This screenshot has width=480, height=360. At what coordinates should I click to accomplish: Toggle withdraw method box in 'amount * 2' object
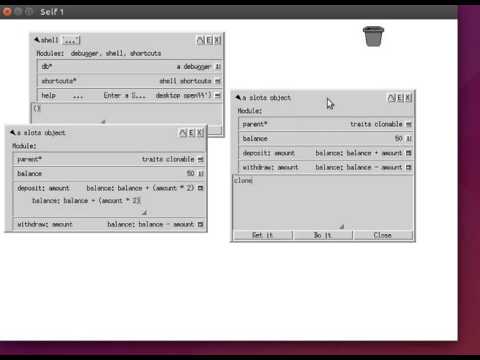(200, 224)
